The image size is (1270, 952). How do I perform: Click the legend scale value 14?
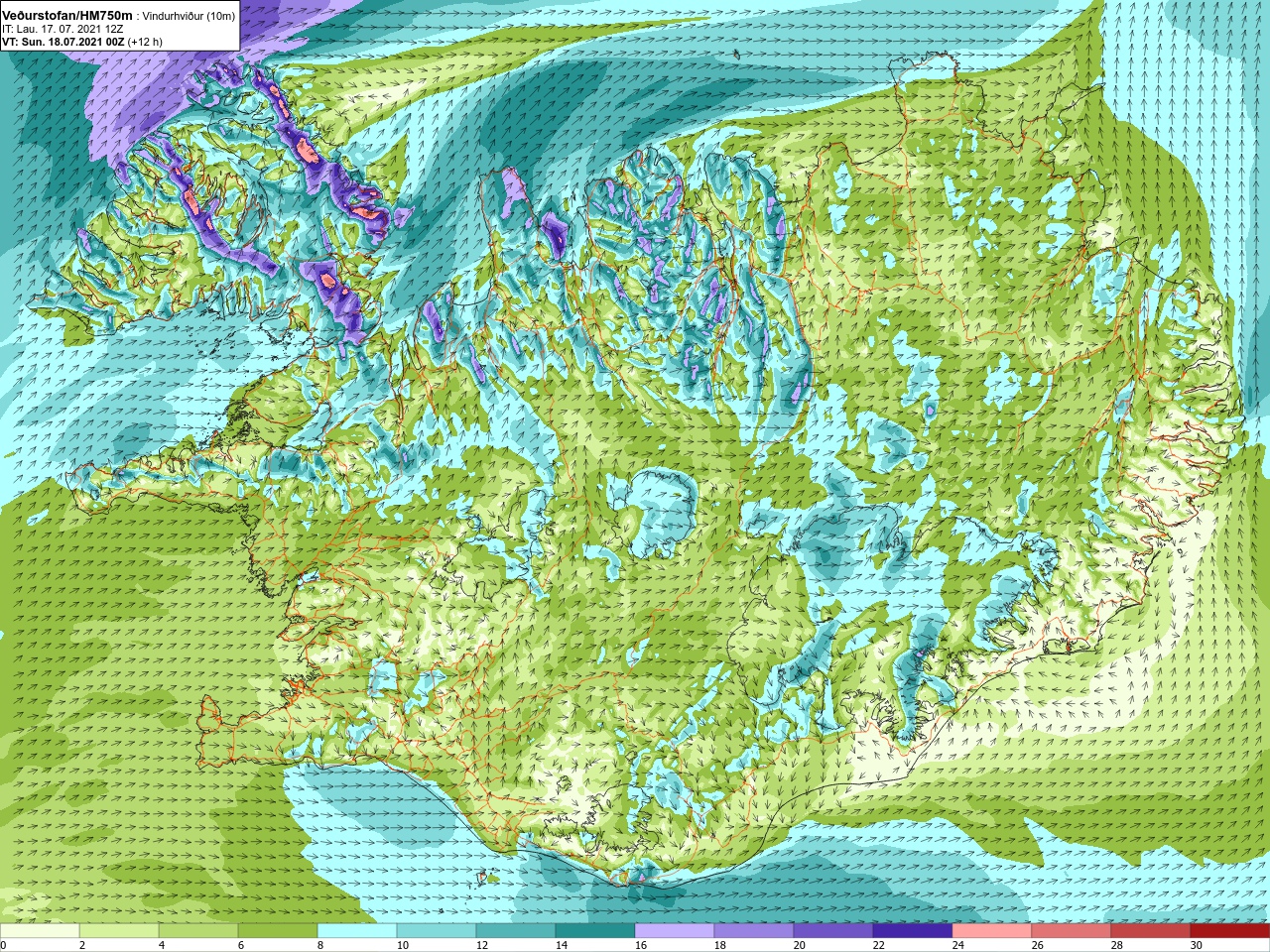tap(562, 945)
